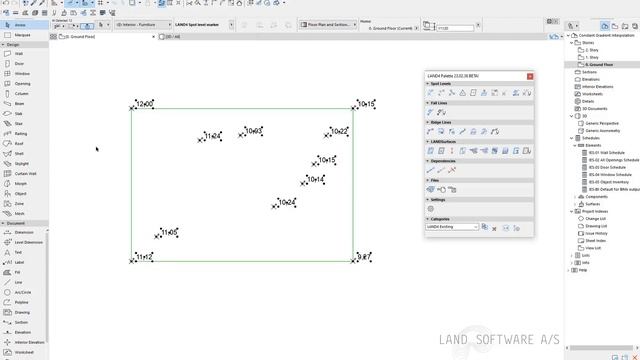Screen dimensions: 640x360
Task: Switch navigator to View Map mode
Action: click(615, 26)
